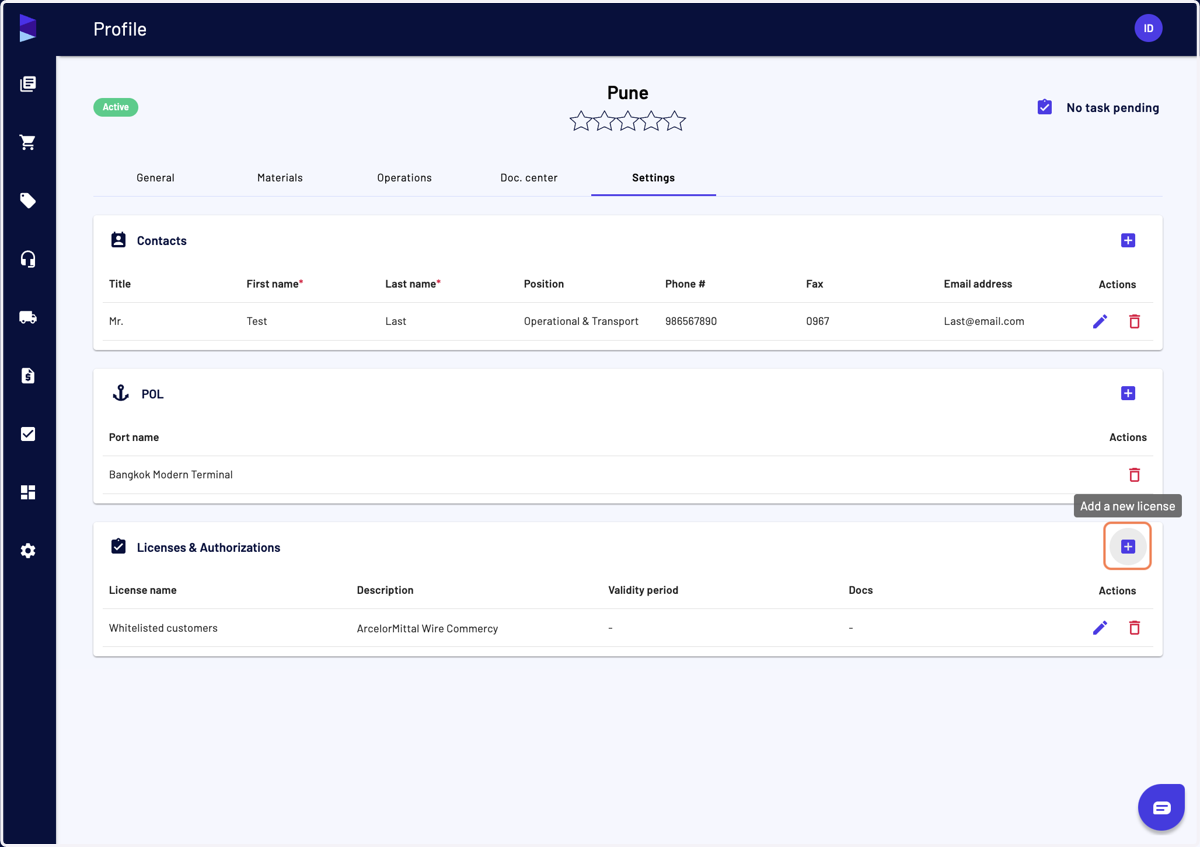This screenshot has height=847, width=1200.
Task: Edit the Whitelisted customers license
Action: point(1100,628)
